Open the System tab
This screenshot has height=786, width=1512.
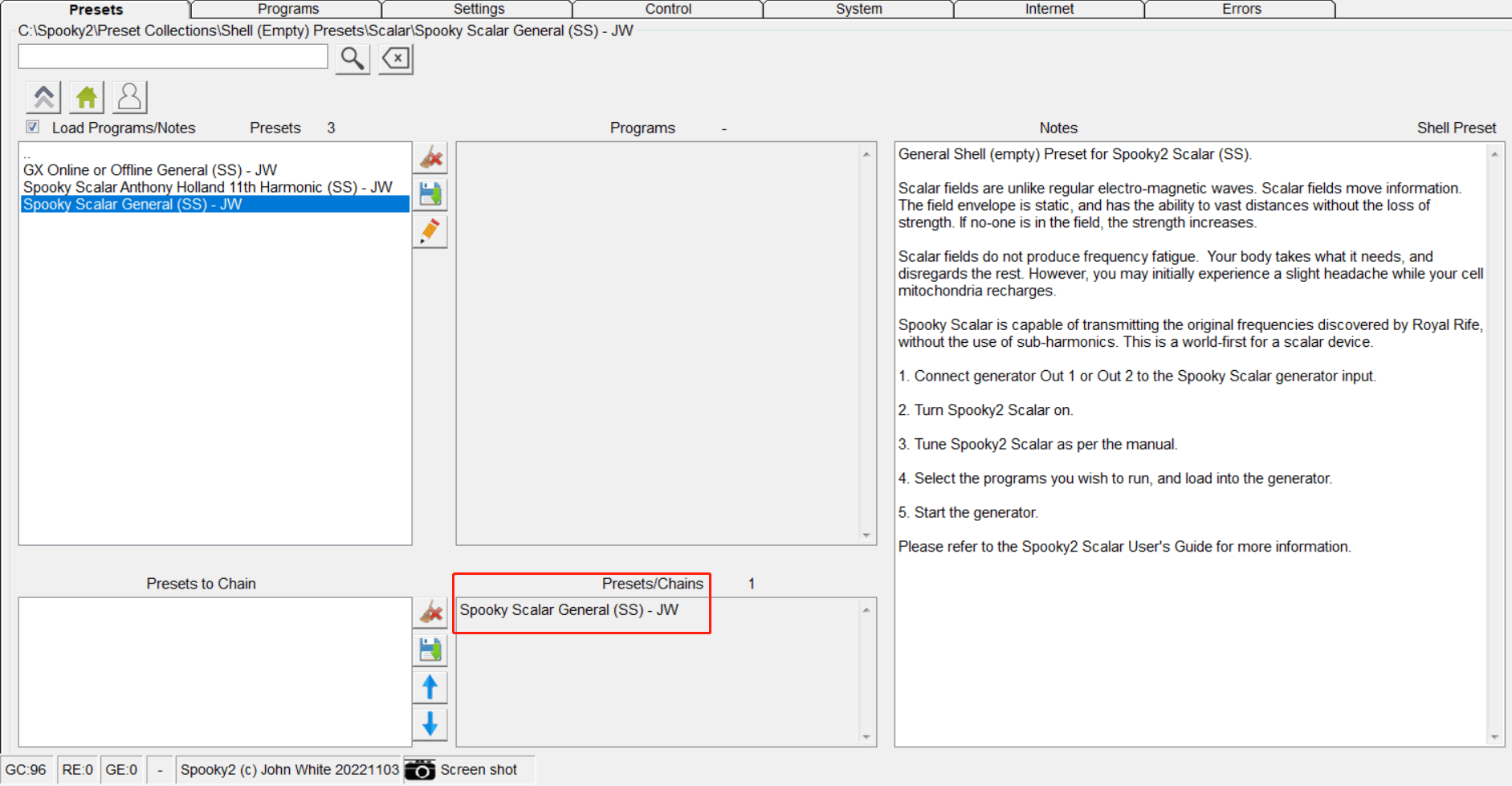[857, 9]
